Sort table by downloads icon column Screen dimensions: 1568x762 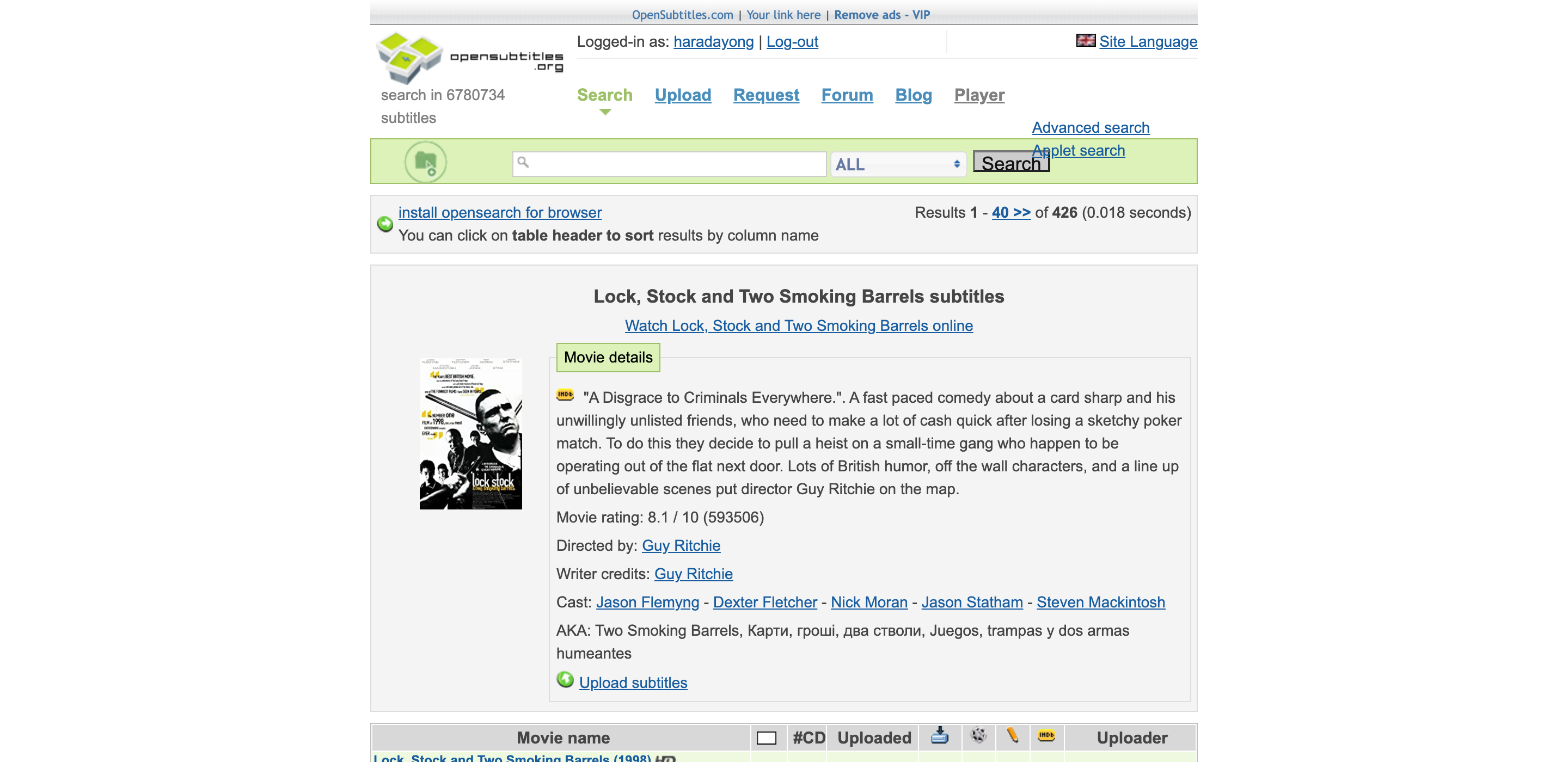[x=939, y=736]
